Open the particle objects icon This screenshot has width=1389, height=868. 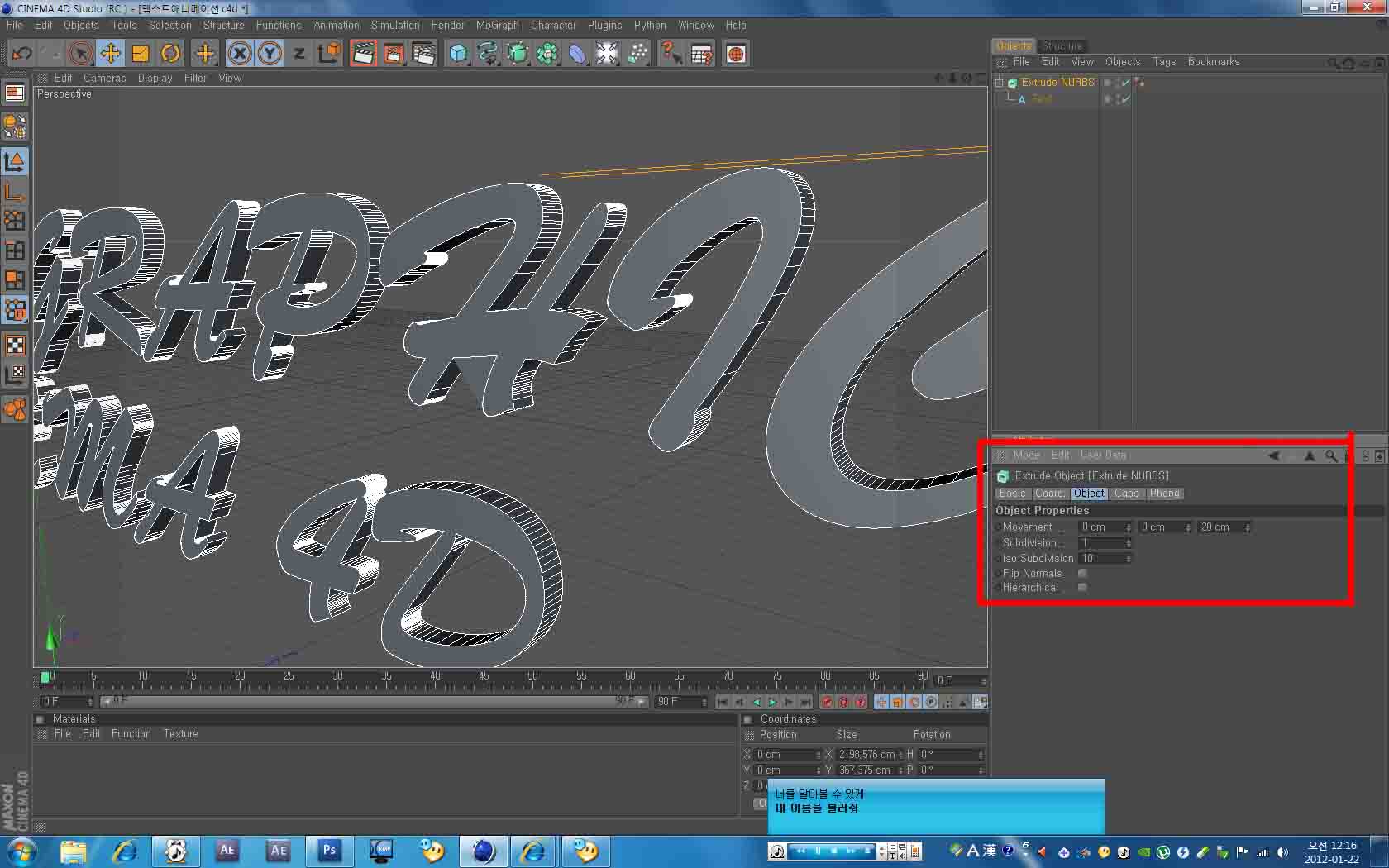(x=637, y=54)
